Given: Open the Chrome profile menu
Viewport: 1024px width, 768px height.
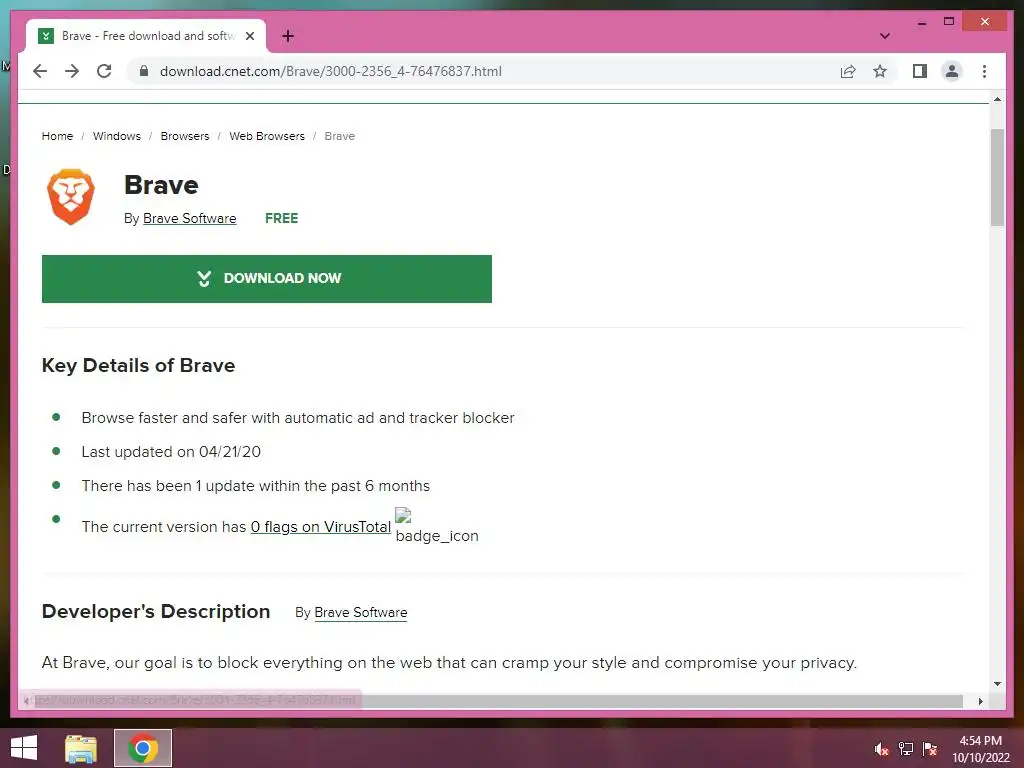Looking at the screenshot, I should coord(952,71).
